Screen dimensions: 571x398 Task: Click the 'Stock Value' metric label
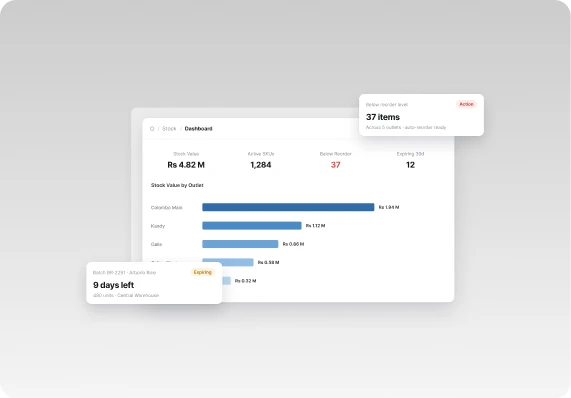pyautogui.click(x=186, y=154)
